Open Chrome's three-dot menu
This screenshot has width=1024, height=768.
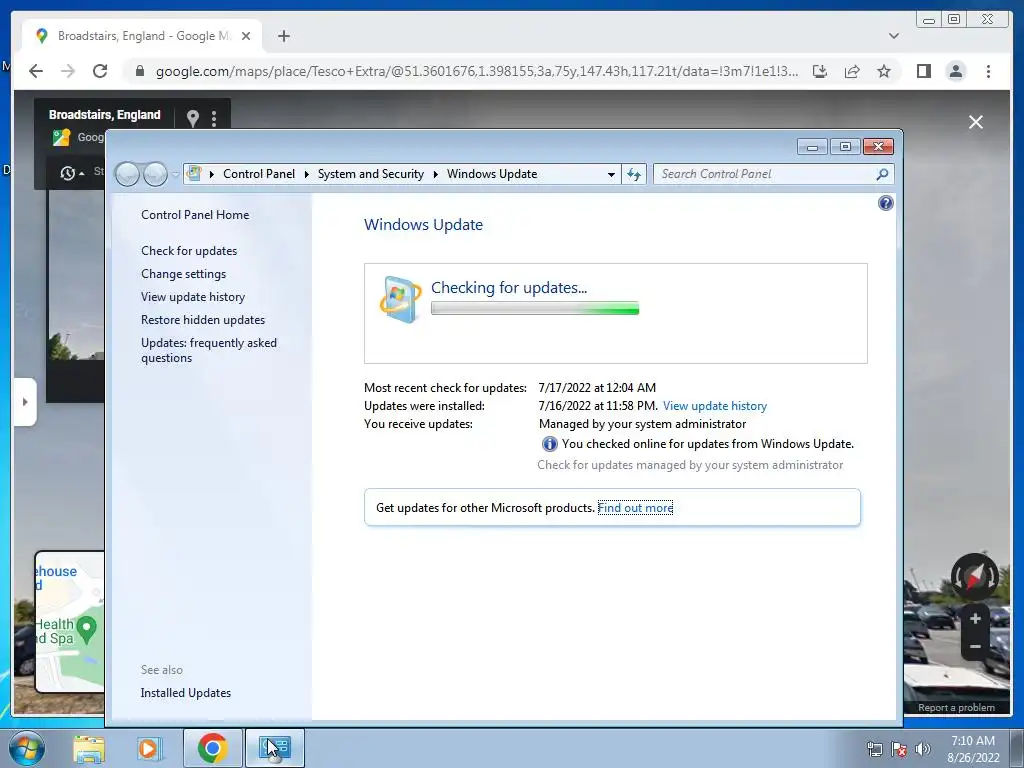point(988,71)
